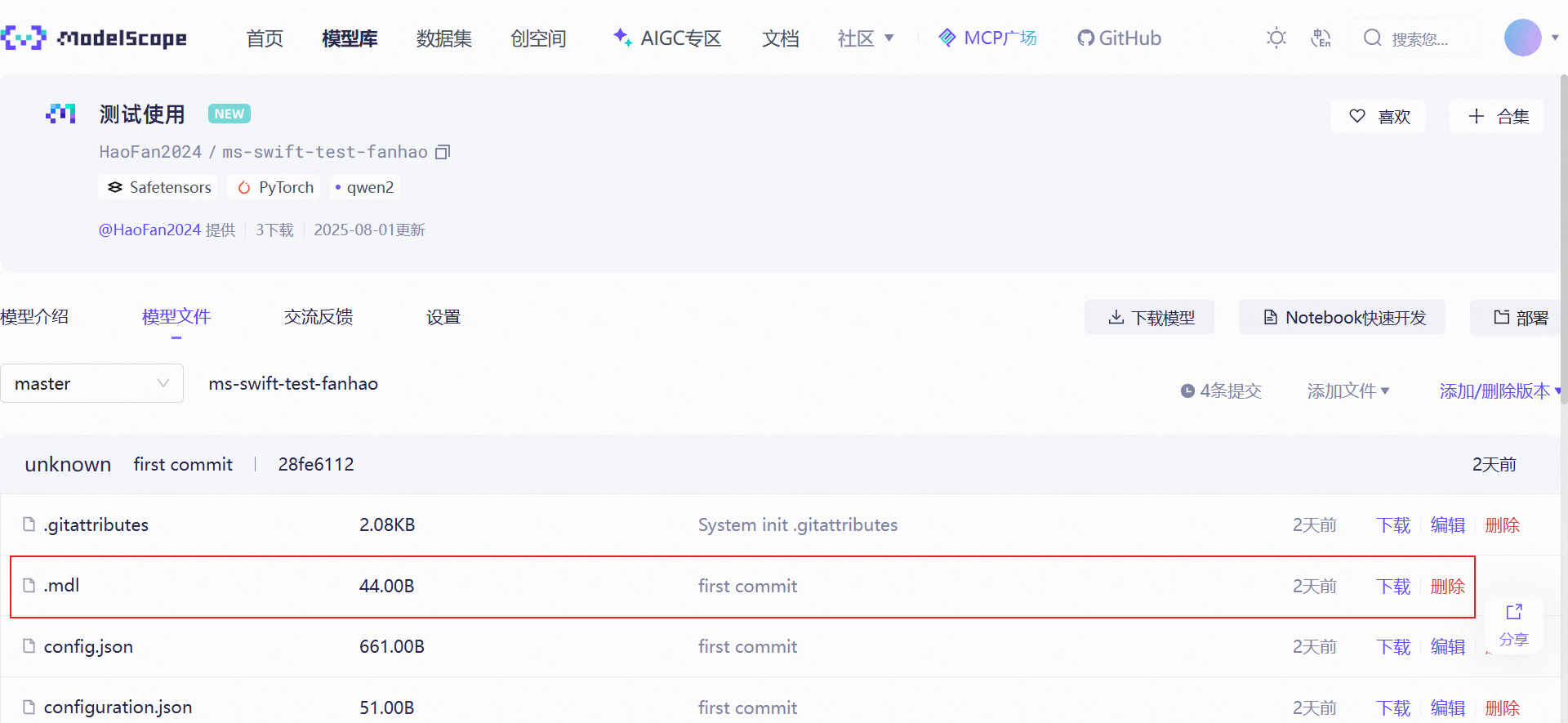Expand the 社区 community dropdown
Viewport: 1568px width, 723px height.
coord(866,38)
